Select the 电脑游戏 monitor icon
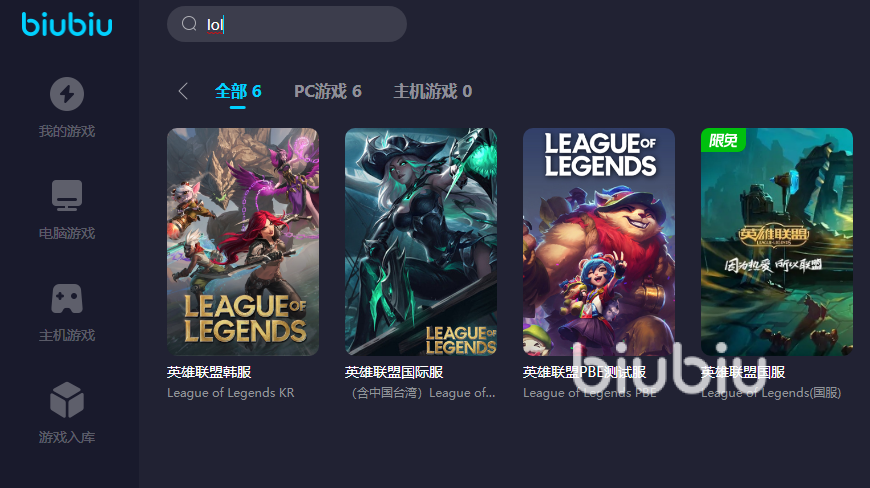The width and height of the screenshot is (870, 488). 67,195
